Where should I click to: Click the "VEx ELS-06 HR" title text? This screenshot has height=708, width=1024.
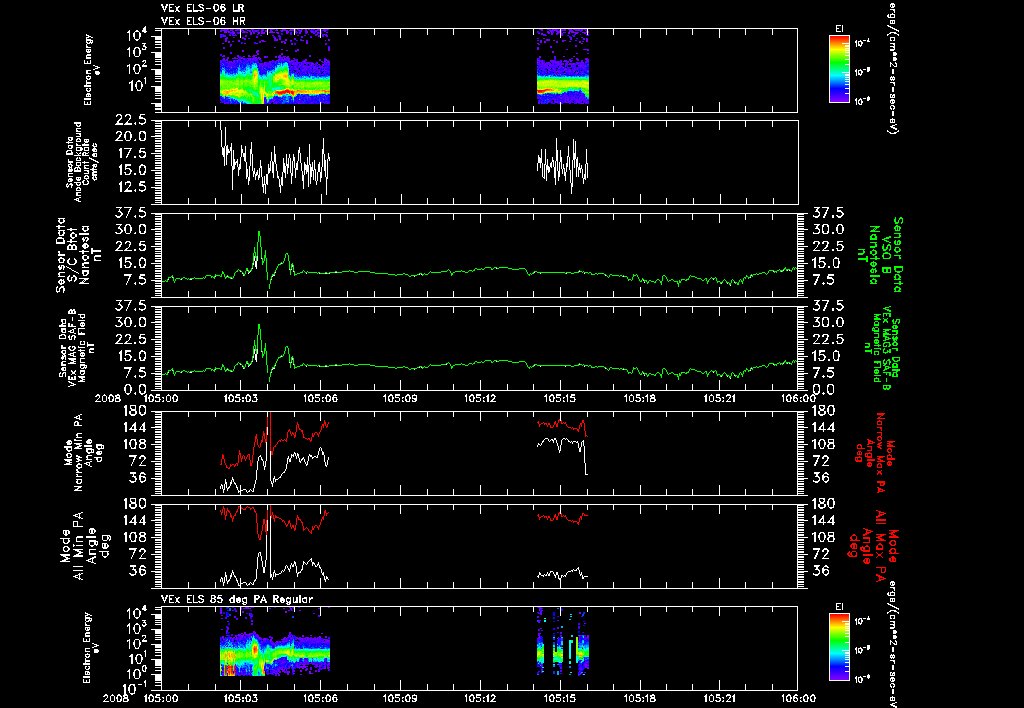click(202, 21)
